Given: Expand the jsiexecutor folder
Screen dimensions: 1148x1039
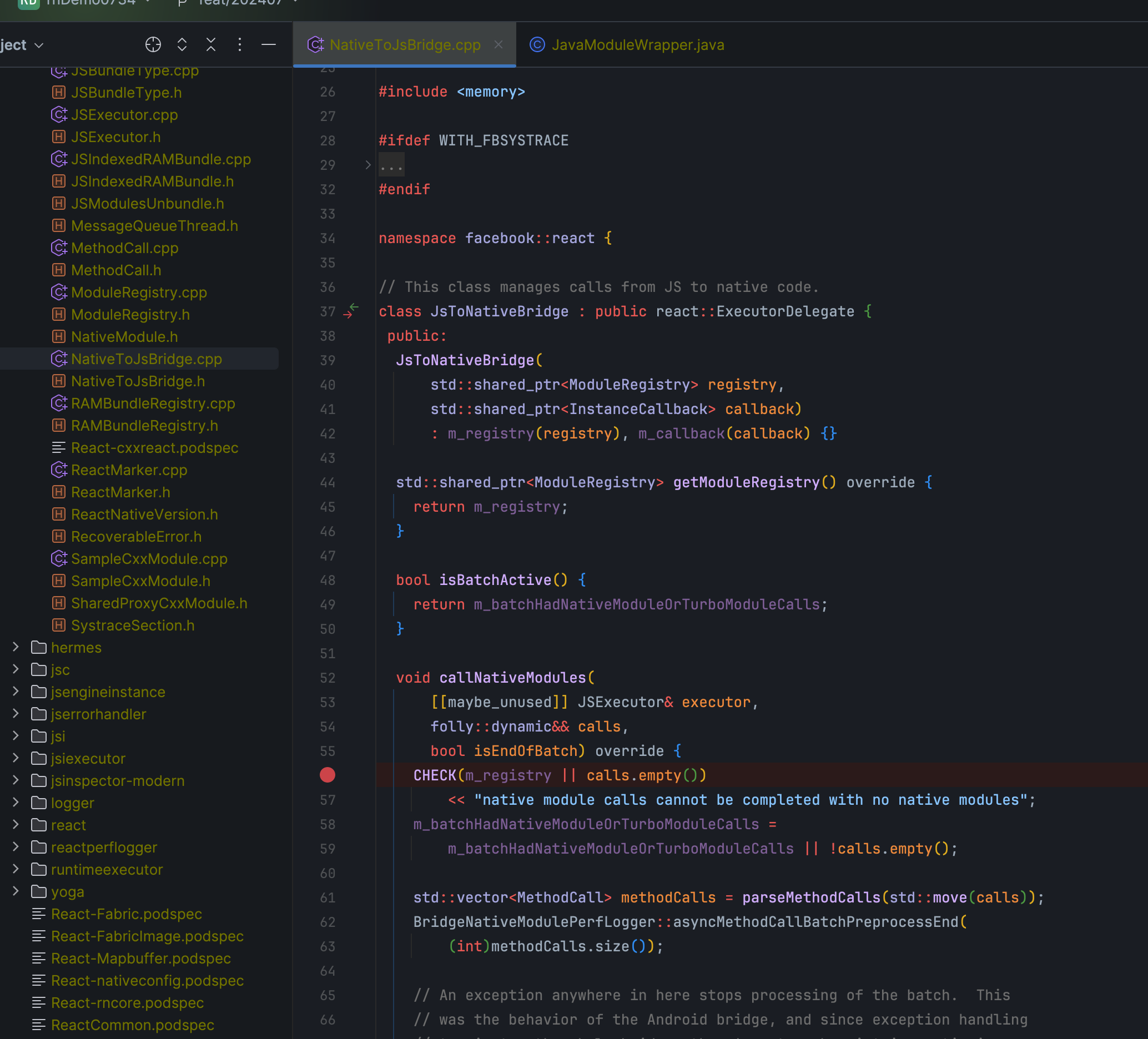Looking at the screenshot, I should (16, 758).
